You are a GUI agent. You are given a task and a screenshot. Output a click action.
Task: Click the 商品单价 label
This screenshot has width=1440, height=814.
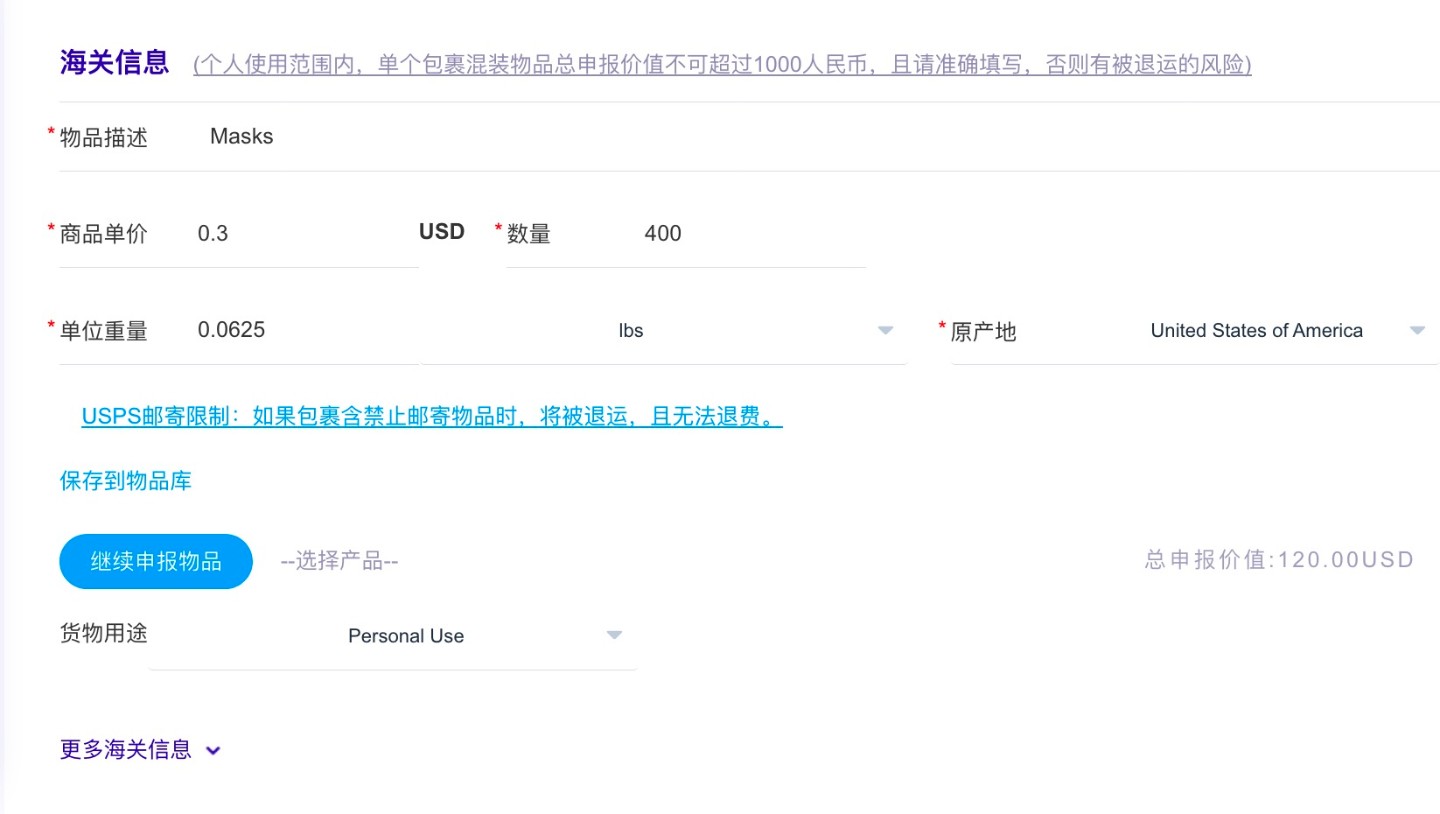point(104,235)
